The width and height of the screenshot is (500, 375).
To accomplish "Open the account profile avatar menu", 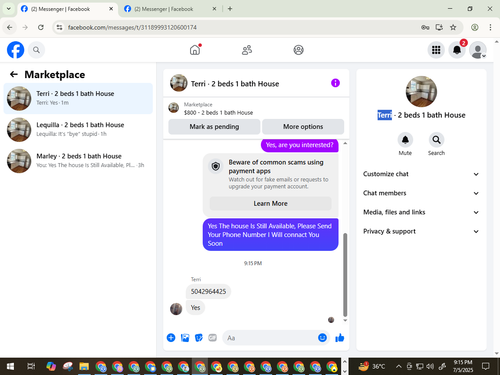I will 478,50.
